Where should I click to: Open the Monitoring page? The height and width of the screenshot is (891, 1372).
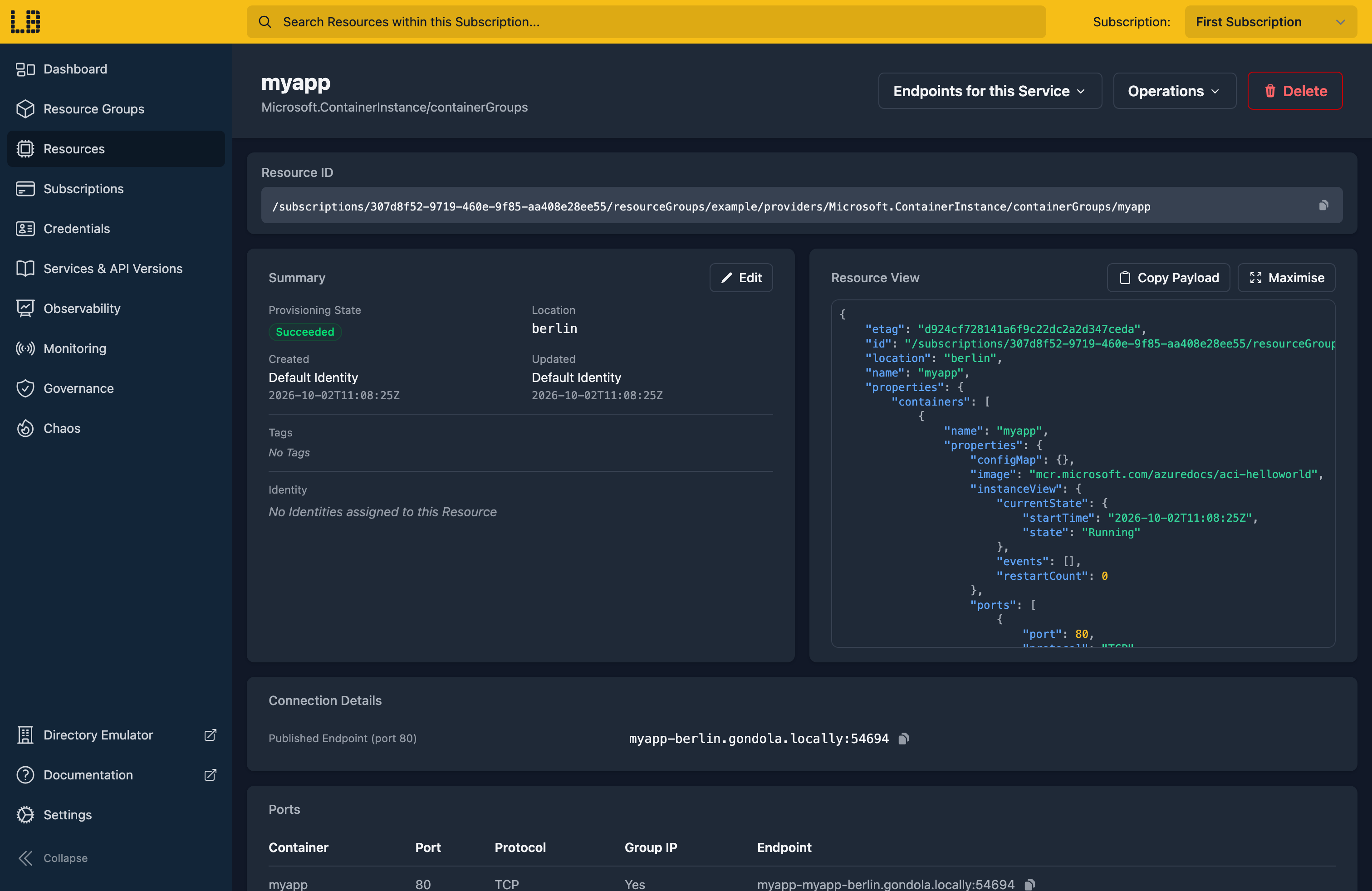pyautogui.click(x=116, y=348)
